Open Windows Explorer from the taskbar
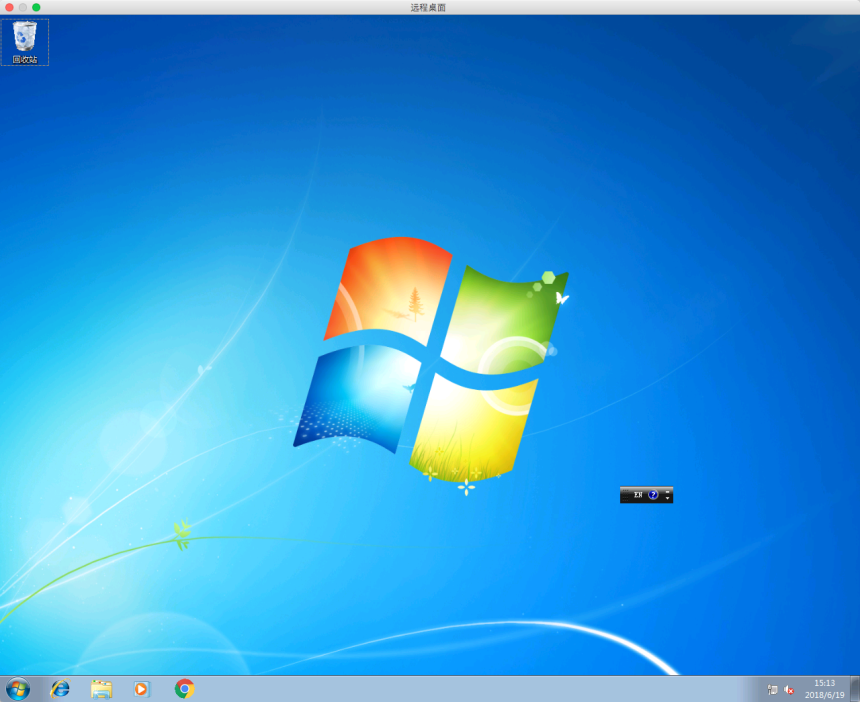The width and height of the screenshot is (860, 702). pos(101,689)
